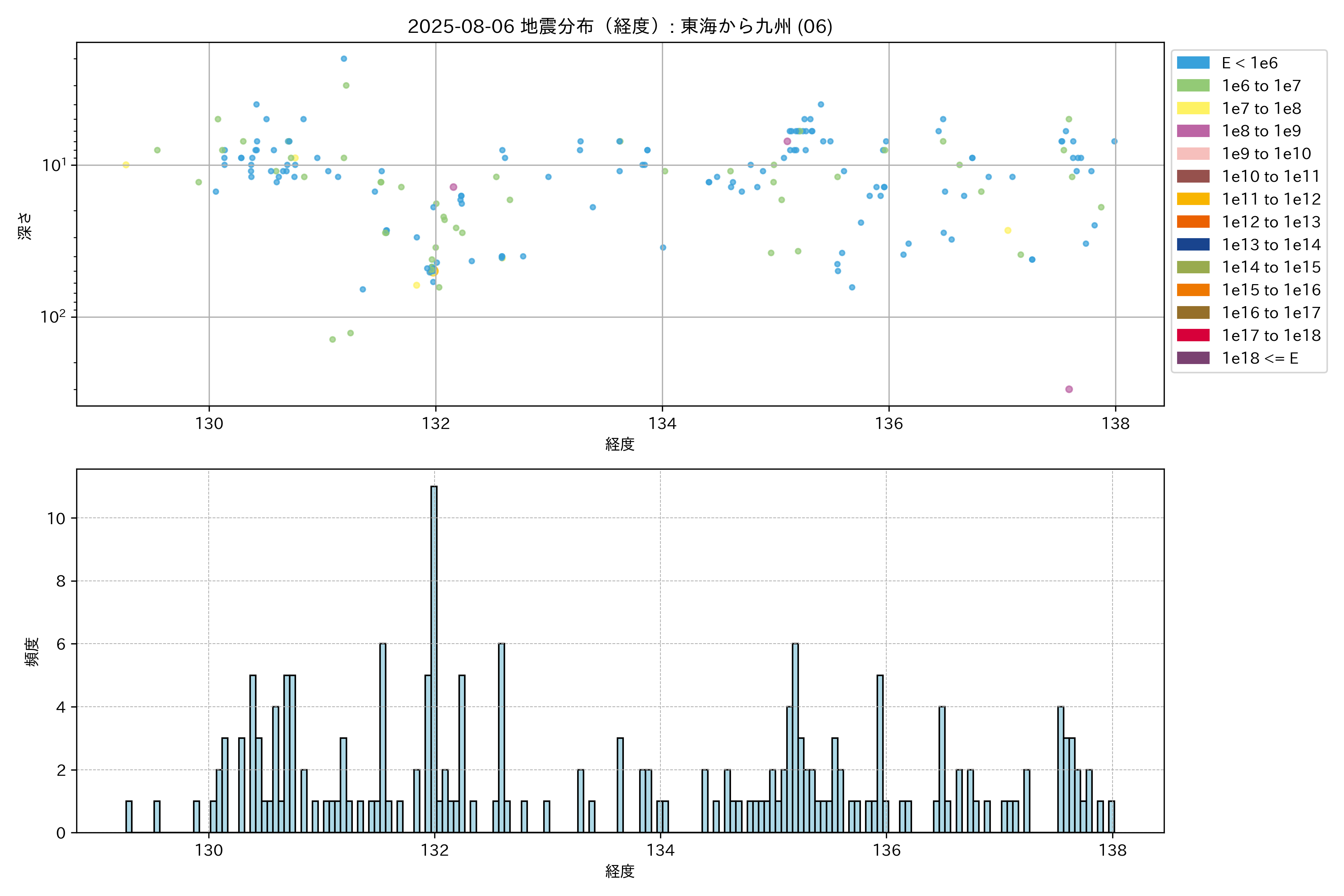Click the 138 tick label on histogram axis
This screenshot has height=896, width=1344.
click(1112, 850)
